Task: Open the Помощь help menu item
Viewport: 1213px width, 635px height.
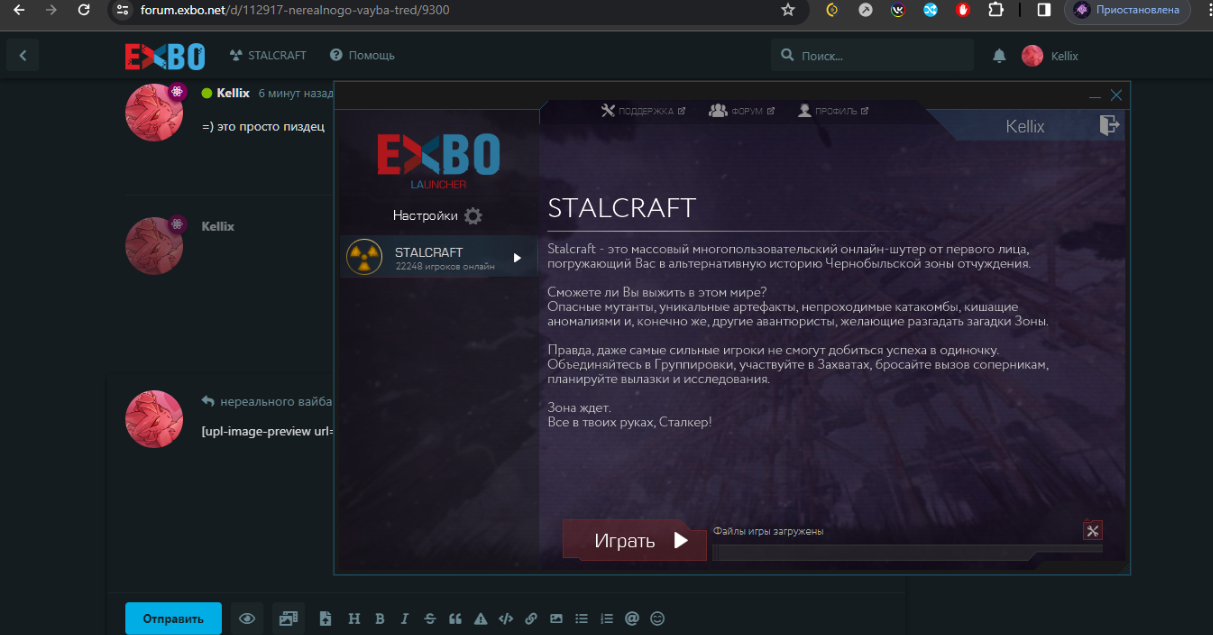Action: tap(362, 56)
